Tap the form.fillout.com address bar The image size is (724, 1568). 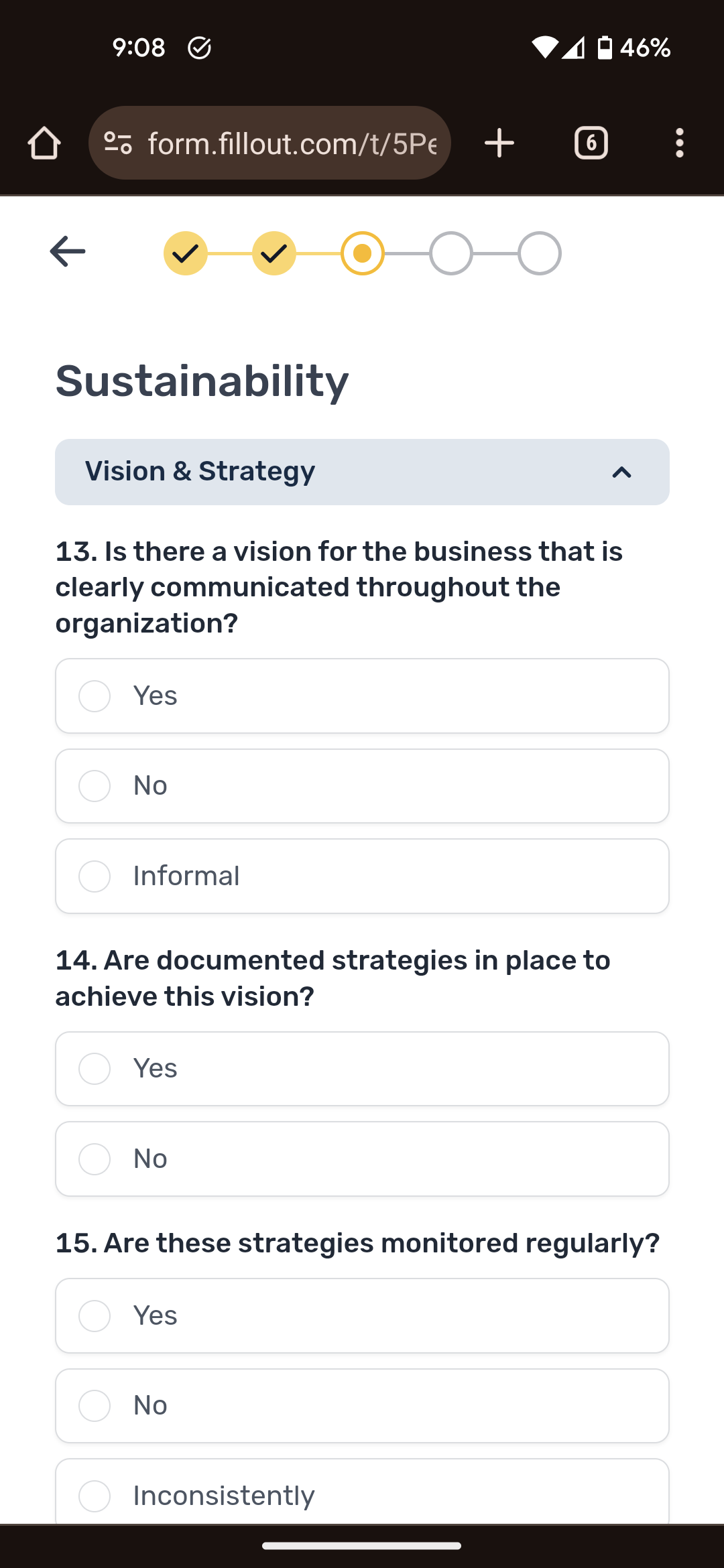point(292,143)
